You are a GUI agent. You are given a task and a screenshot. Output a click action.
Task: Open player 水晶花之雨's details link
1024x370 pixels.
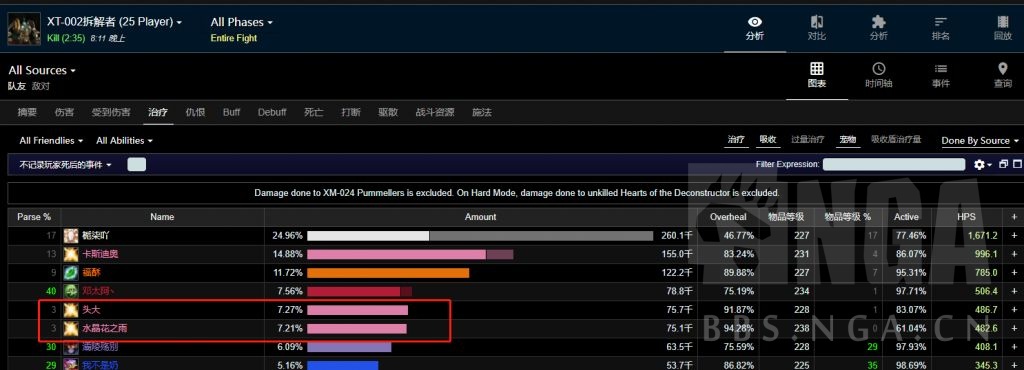click(104, 328)
